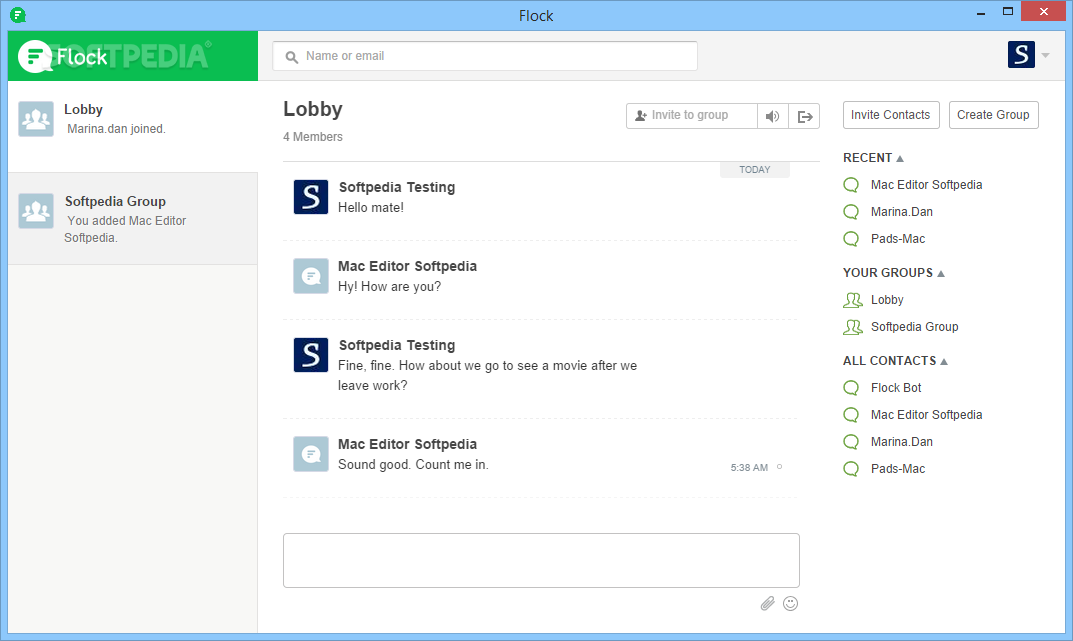Open the user profile avatar at top right
Screen dimensions: 1073x641
1021,55
